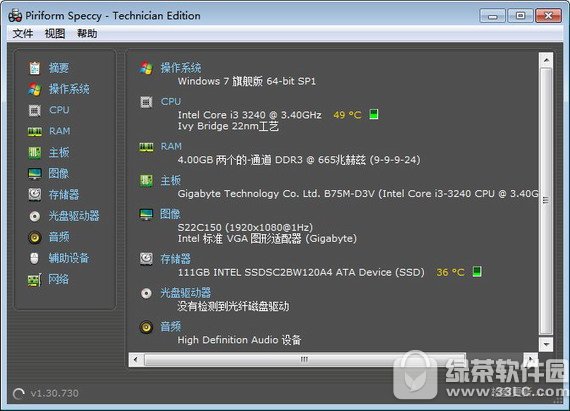
Task: Click the High Definition Audio 设备 text
Action: (239, 340)
